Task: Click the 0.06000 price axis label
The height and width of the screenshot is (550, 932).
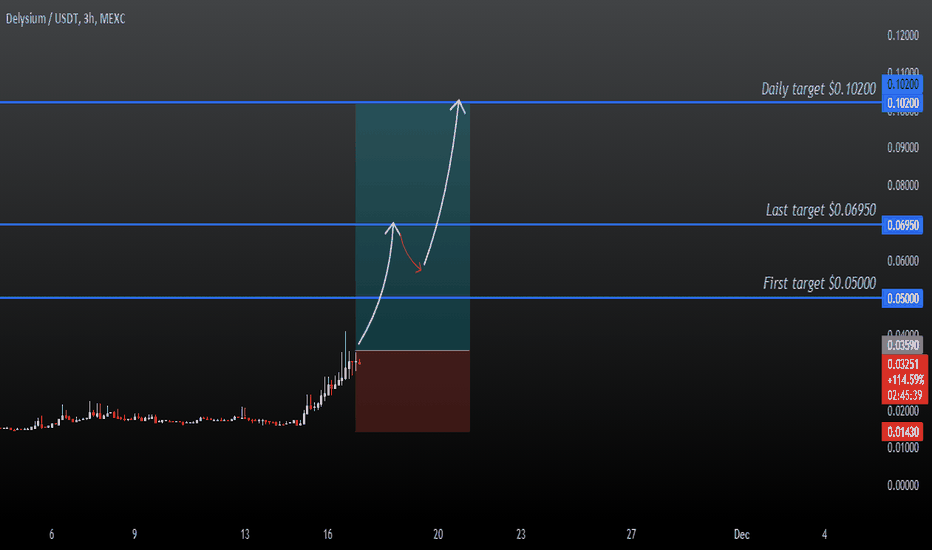Action: (x=903, y=261)
